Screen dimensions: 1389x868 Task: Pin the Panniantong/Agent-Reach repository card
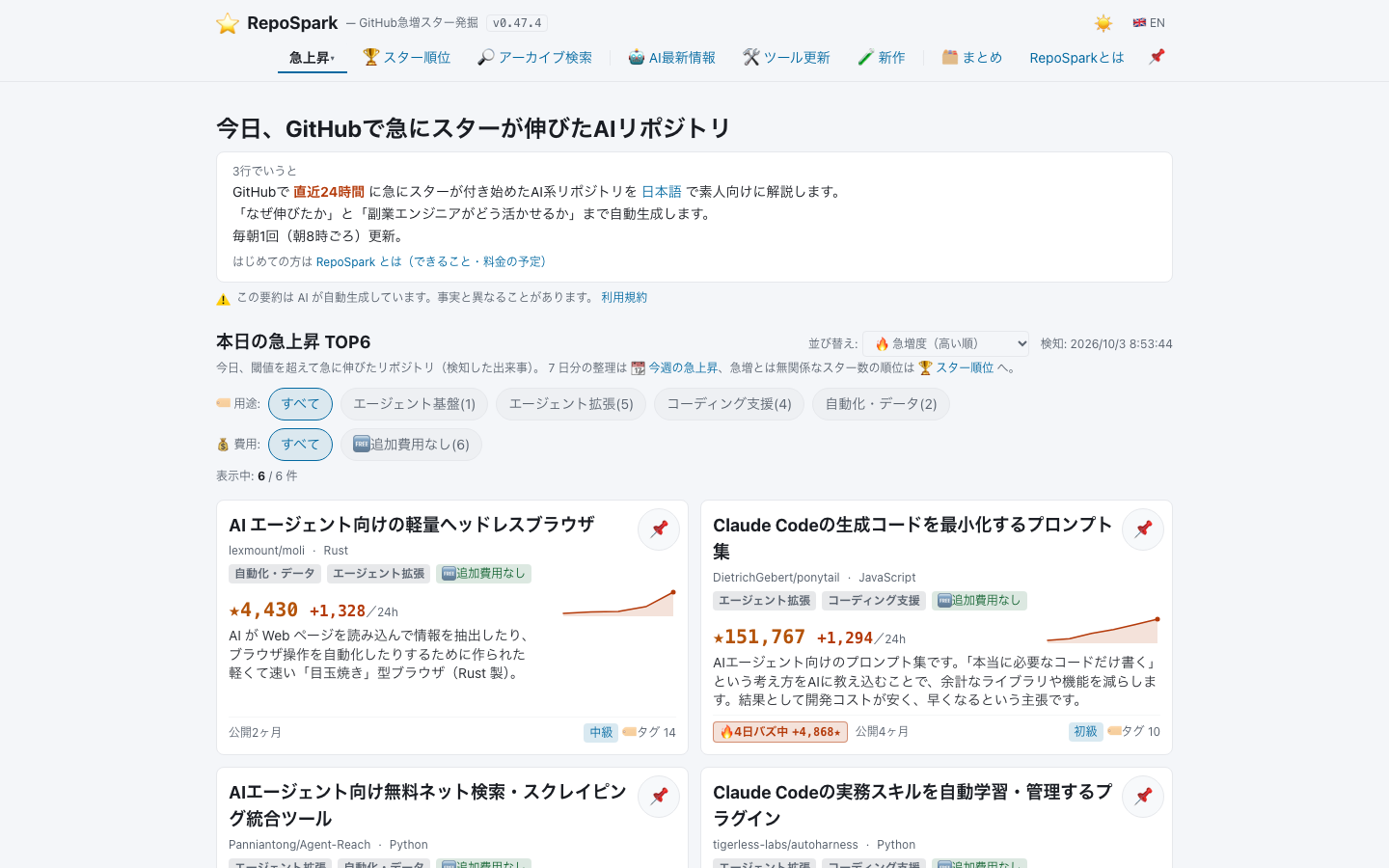pyautogui.click(x=659, y=796)
